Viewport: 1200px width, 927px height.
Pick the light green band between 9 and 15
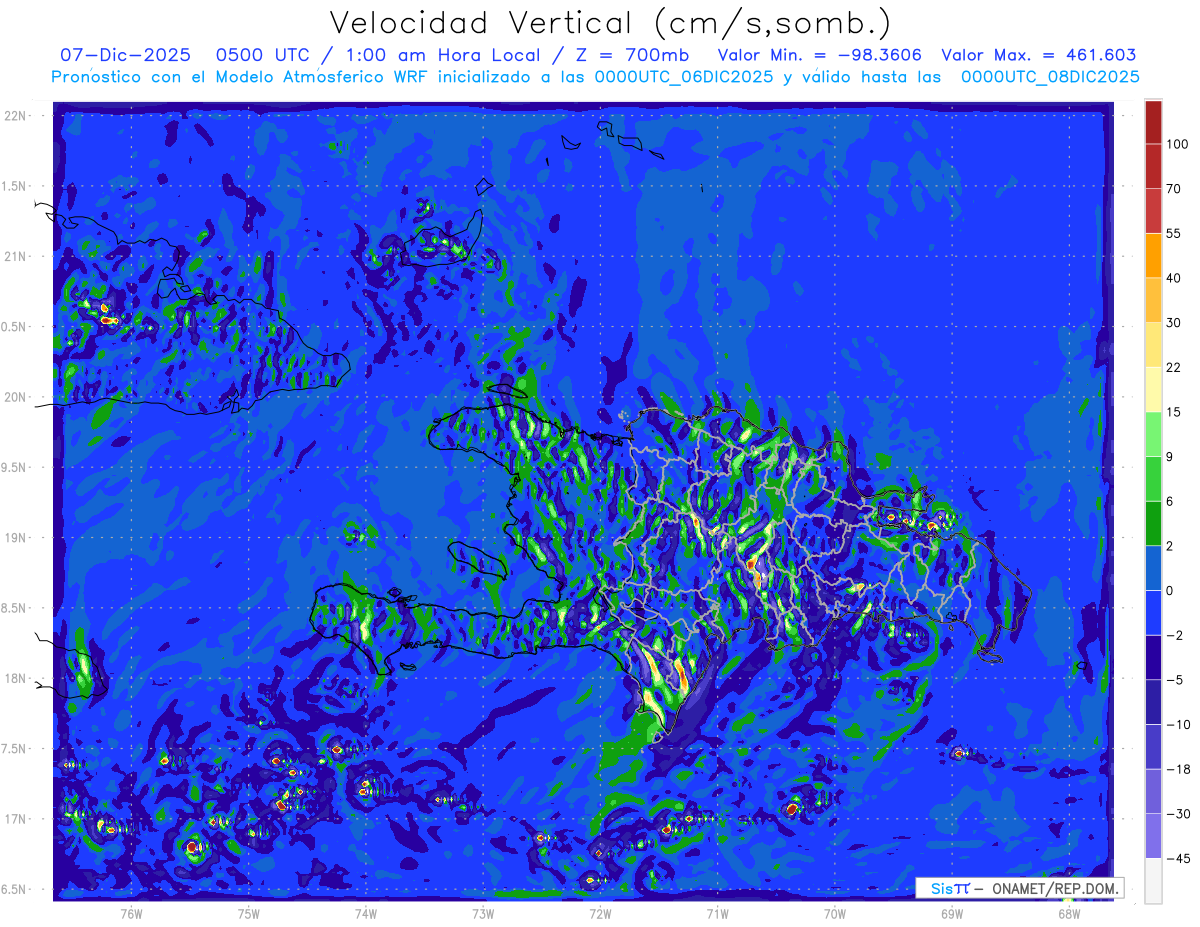(1153, 435)
